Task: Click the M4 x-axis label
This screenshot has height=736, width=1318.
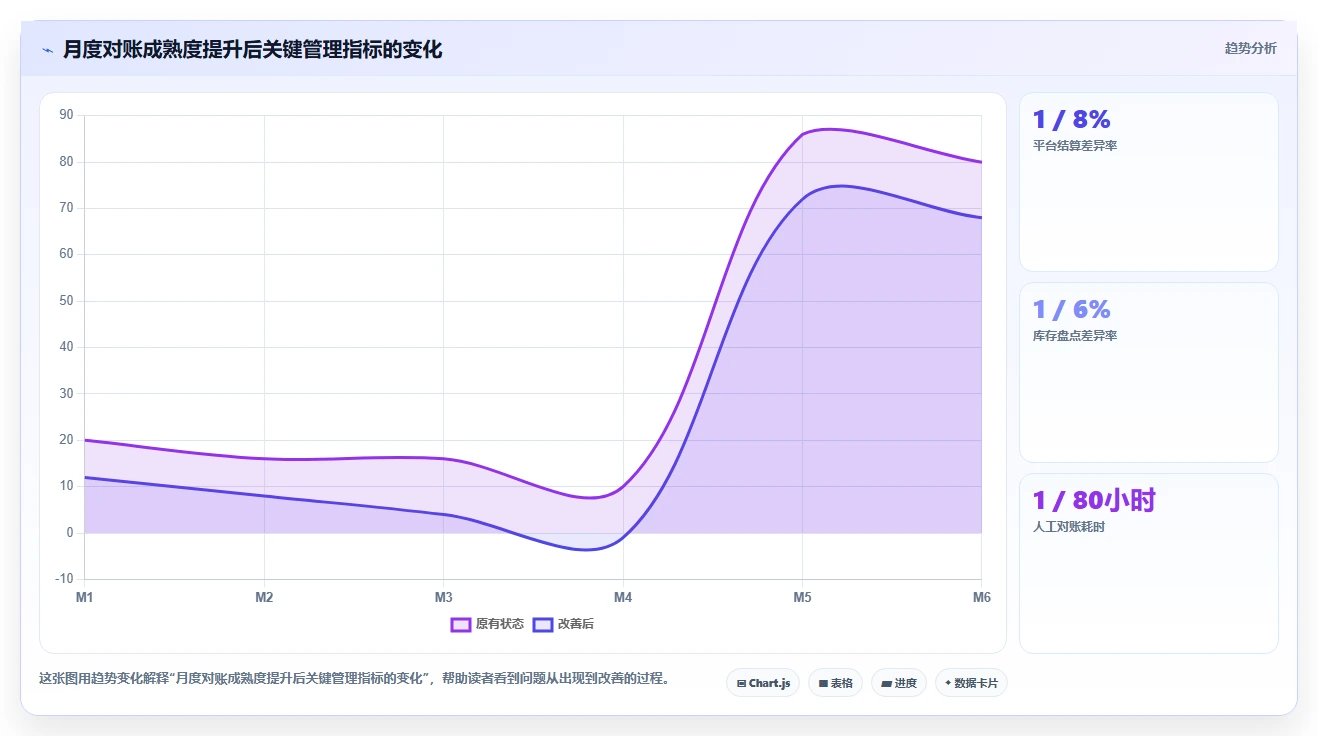Action: 623,597
